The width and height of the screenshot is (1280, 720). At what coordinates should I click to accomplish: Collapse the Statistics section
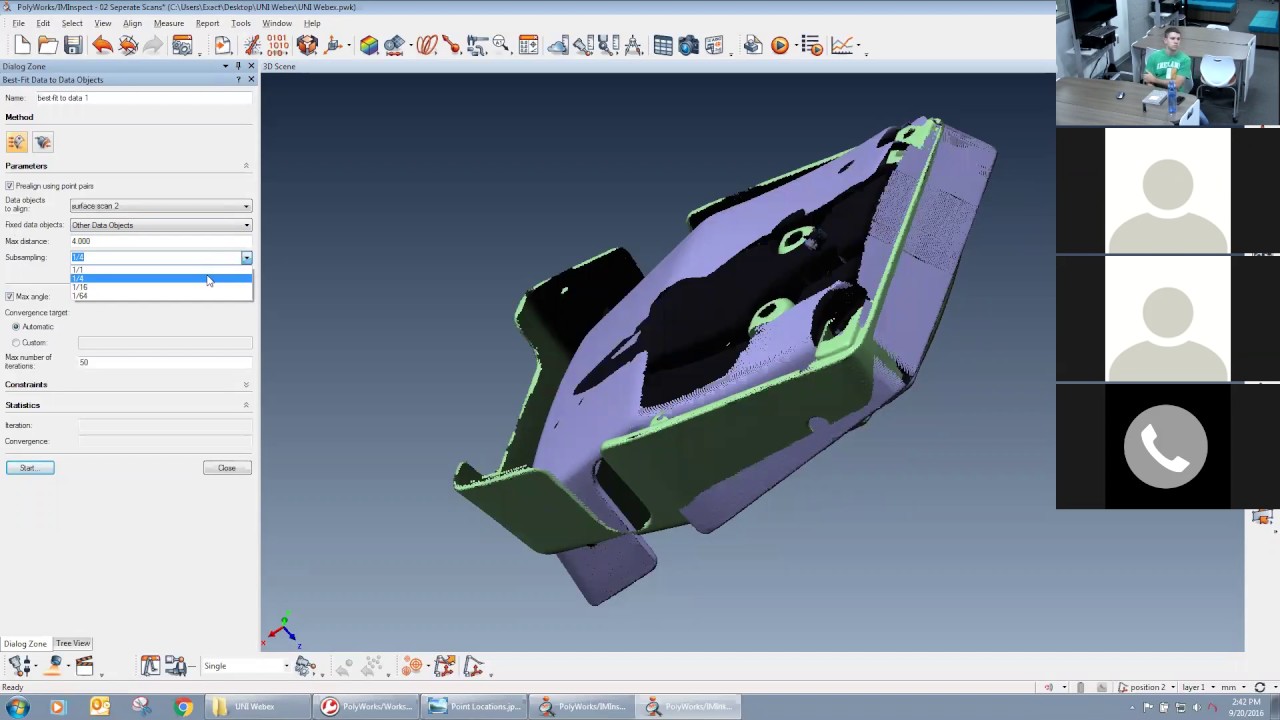(x=246, y=405)
